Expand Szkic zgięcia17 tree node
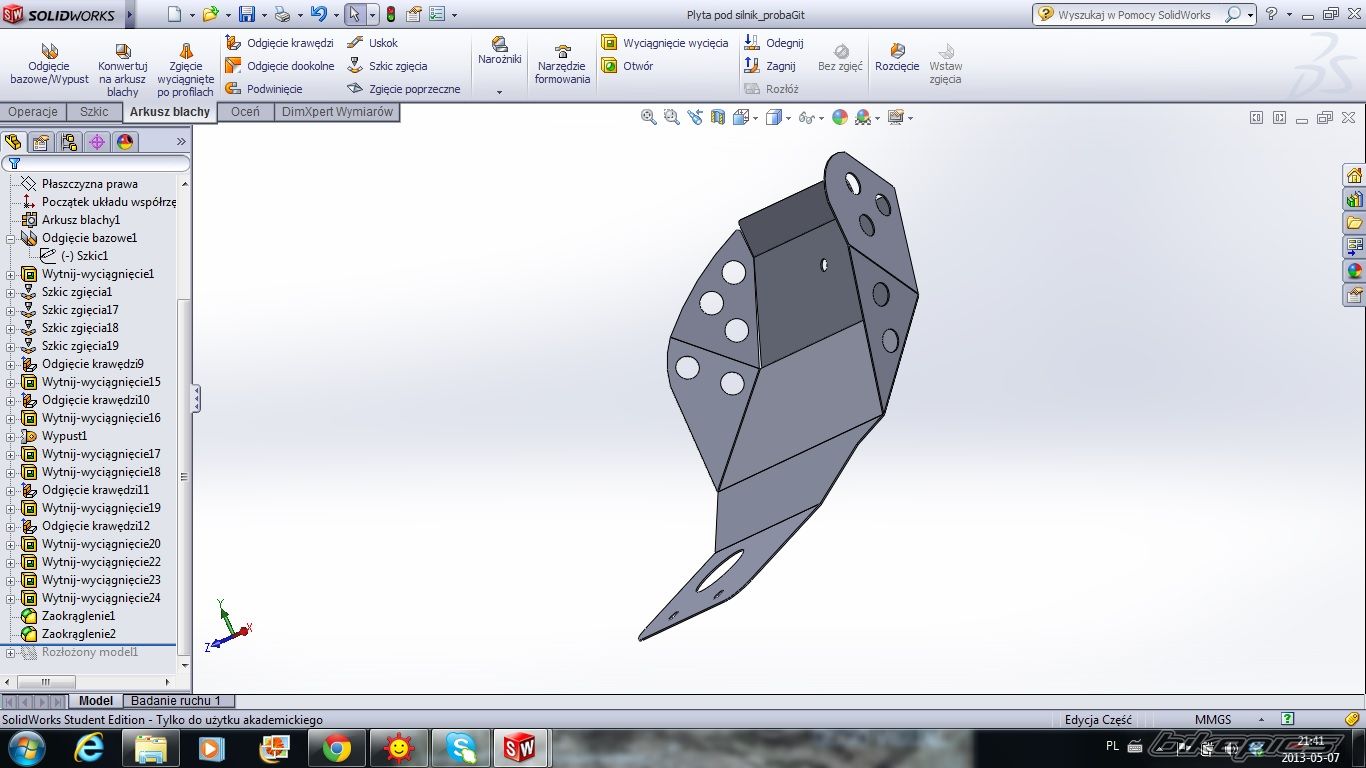Image resolution: width=1366 pixels, height=768 pixels. click(11, 310)
